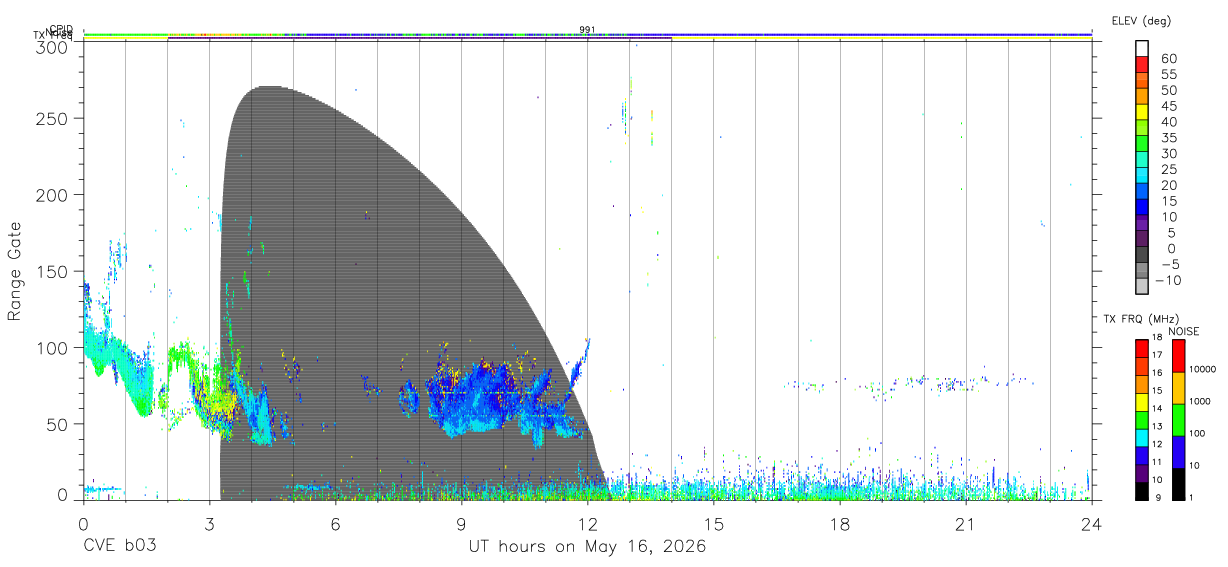The width and height of the screenshot is (1228, 567).
Task: Click the 'UT hours on May 16, 2026' label
Action: pos(588,547)
